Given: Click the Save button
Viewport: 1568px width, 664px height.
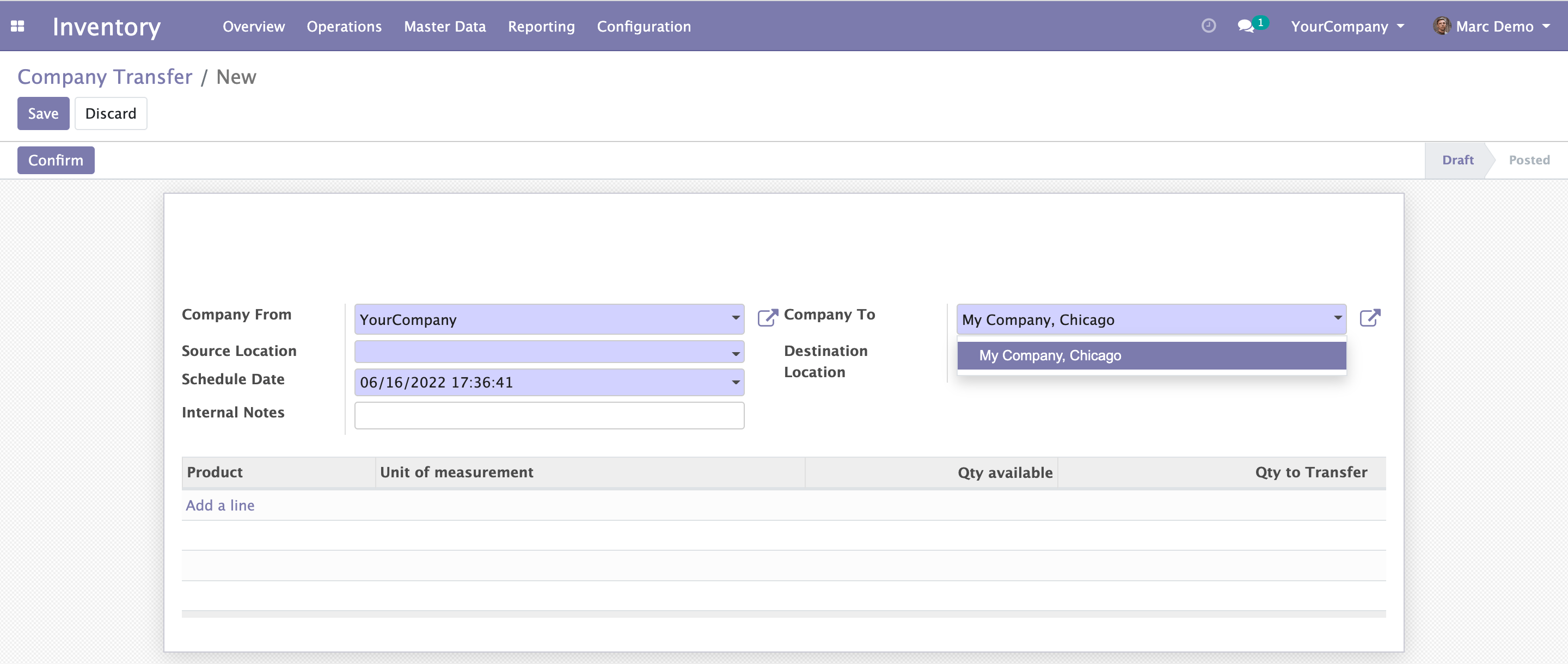Looking at the screenshot, I should point(43,114).
